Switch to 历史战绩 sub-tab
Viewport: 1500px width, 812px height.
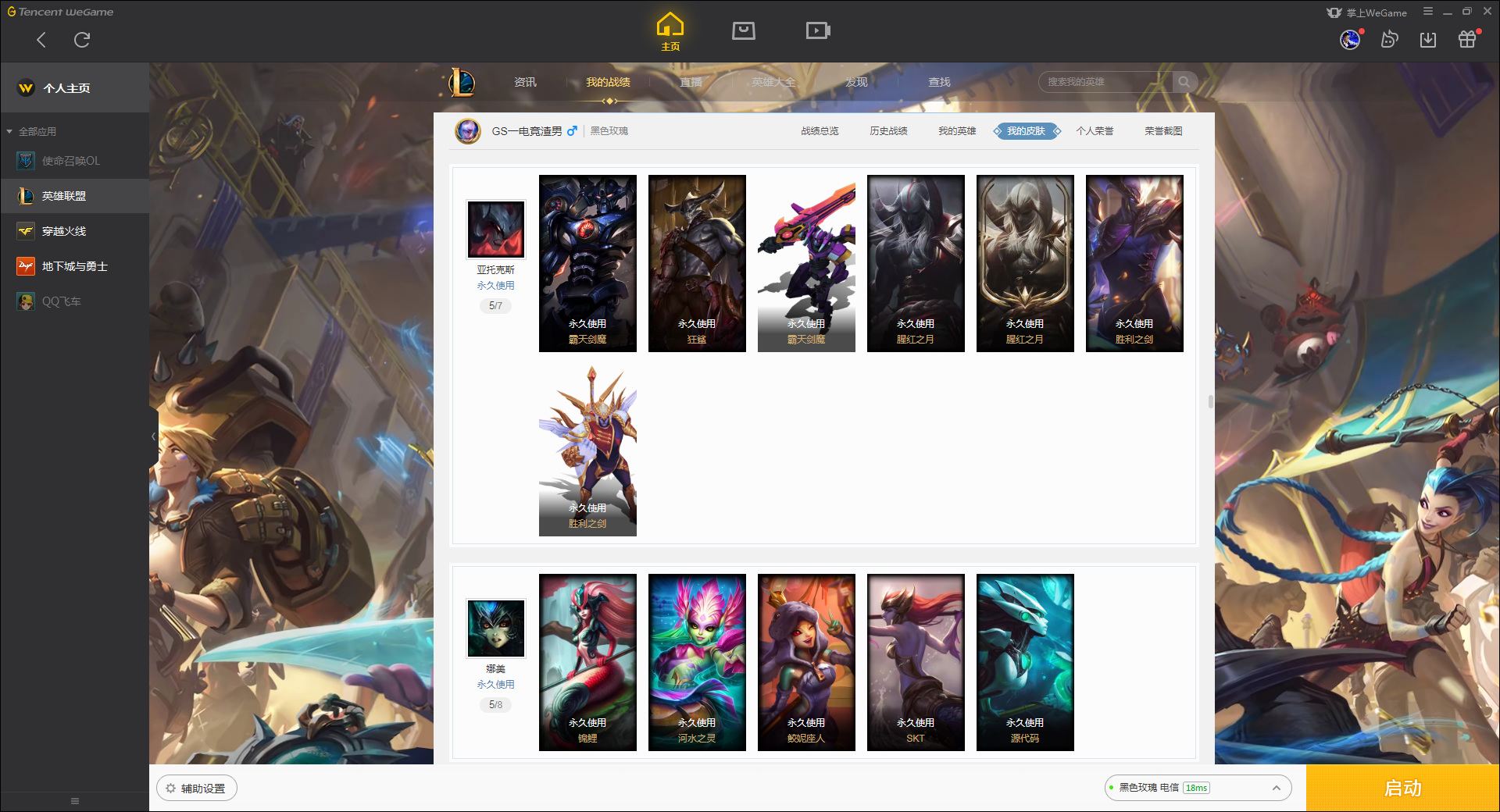click(x=888, y=131)
